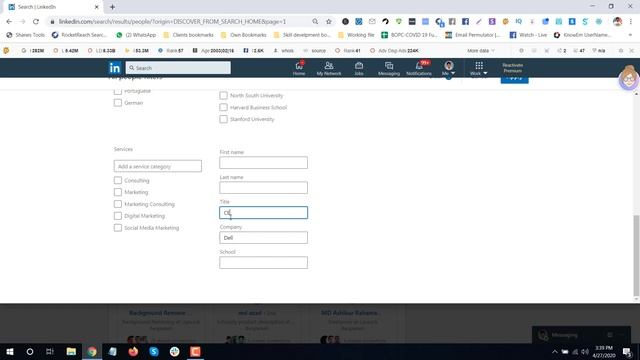Click the Chrome taskbar icon
Viewport: 640px width, 360px height.
click(92, 351)
